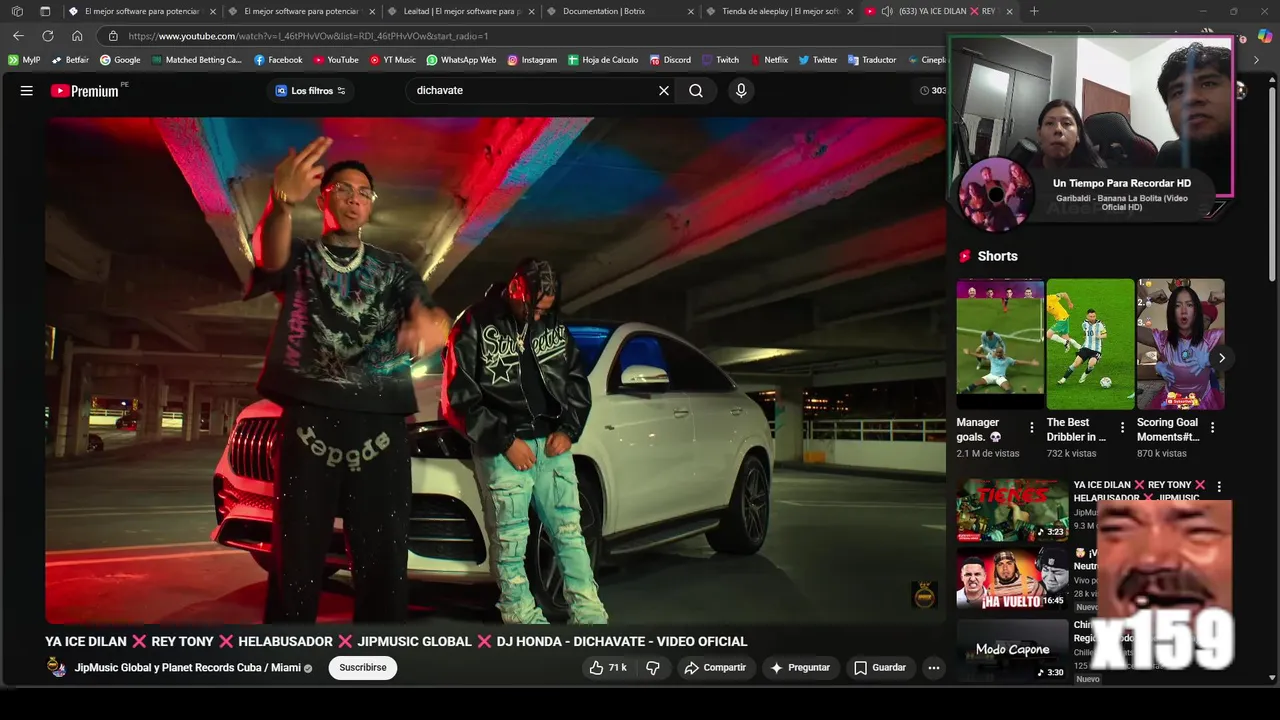1280x720 pixels.
Task: Play the TIENES thumbnail video 3:23
Action: click(x=1012, y=509)
